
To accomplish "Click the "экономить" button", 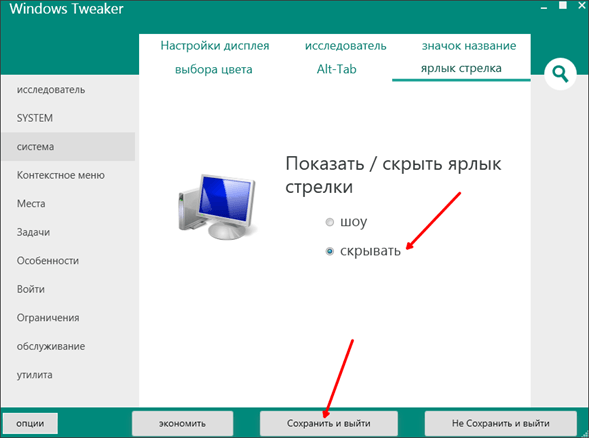I will coord(182,423).
